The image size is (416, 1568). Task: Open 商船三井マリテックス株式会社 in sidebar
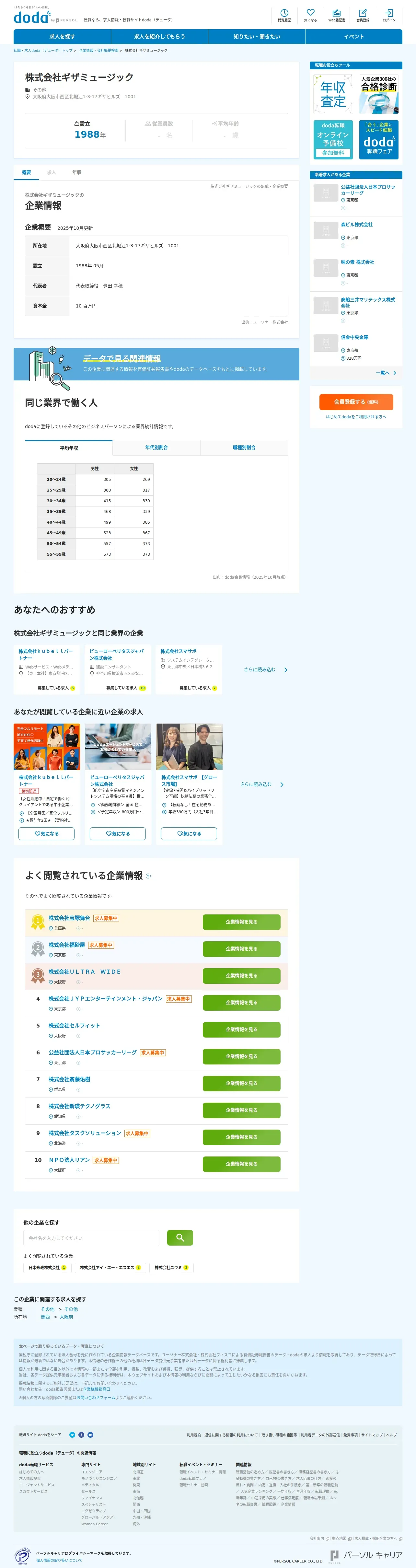tap(368, 303)
